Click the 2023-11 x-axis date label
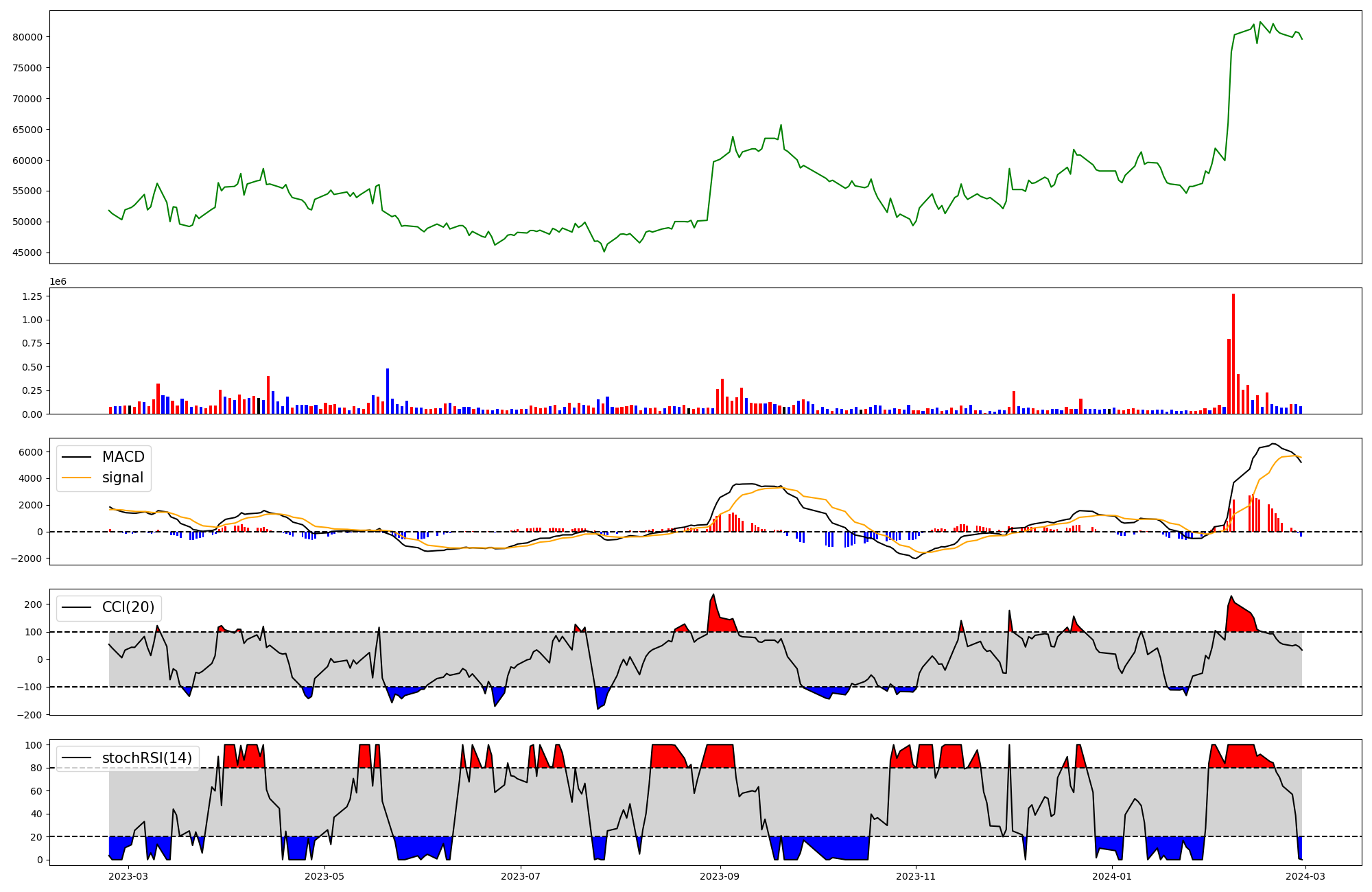The height and width of the screenshot is (892, 1372). click(x=916, y=876)
